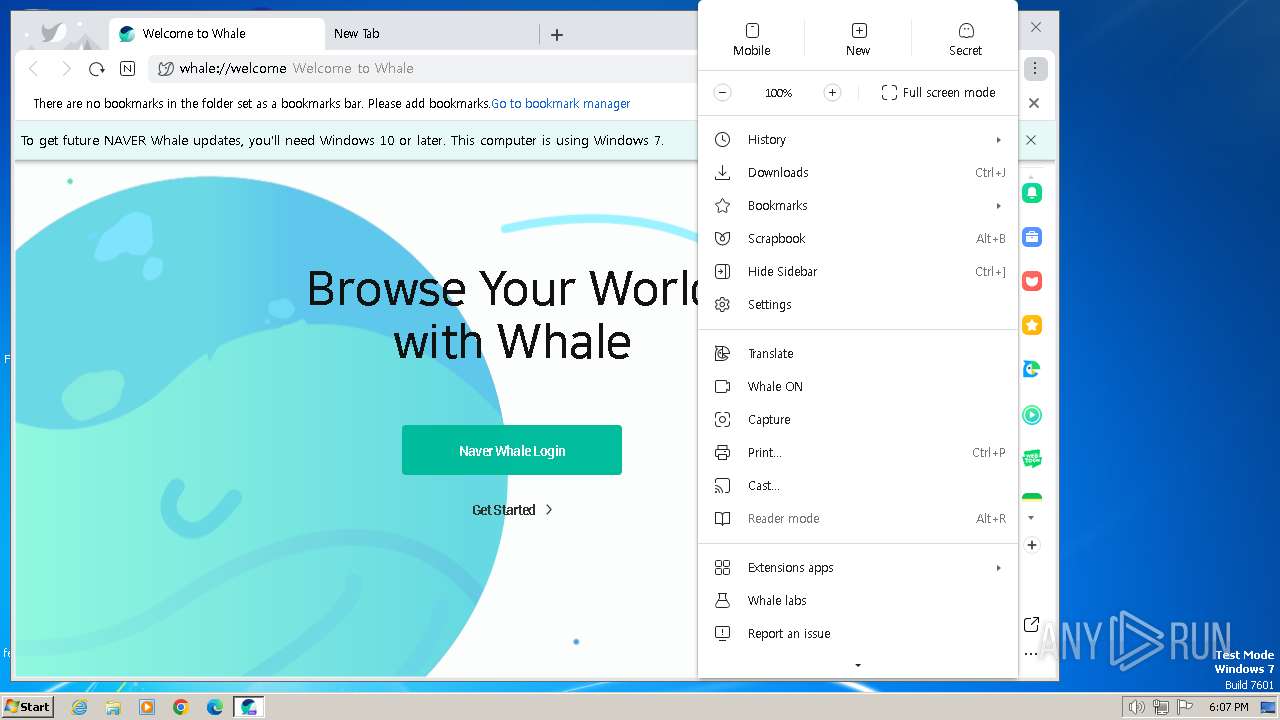Image resolution: width=1280 pixels, height=720 pixels.
Task: Add a new tab with plus button
Action: (557, 35)
